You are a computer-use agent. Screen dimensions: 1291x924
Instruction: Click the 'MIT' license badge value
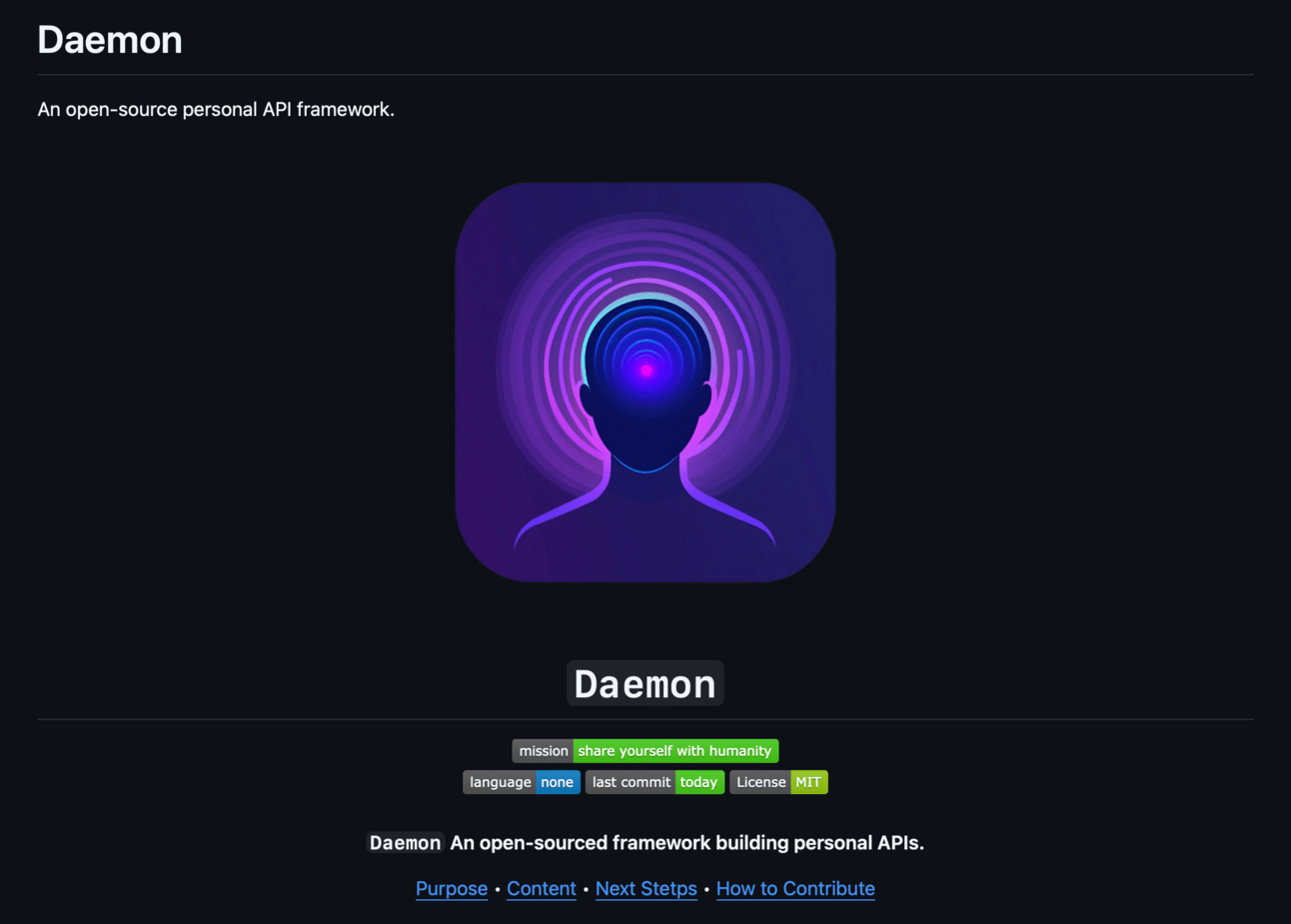(808, 782)
